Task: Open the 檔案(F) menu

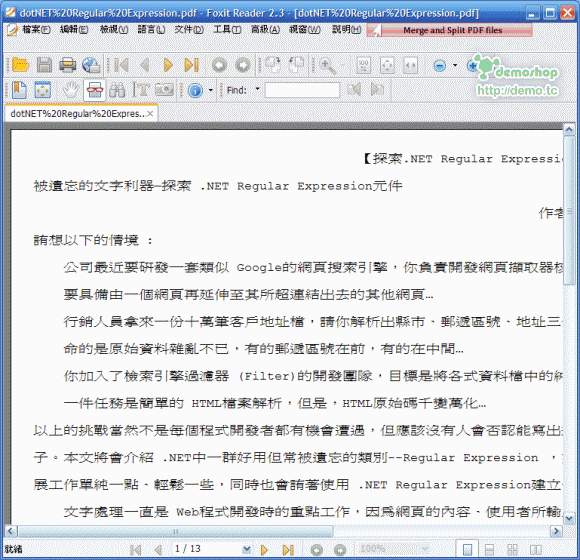Action: click(x=36, y=29)
